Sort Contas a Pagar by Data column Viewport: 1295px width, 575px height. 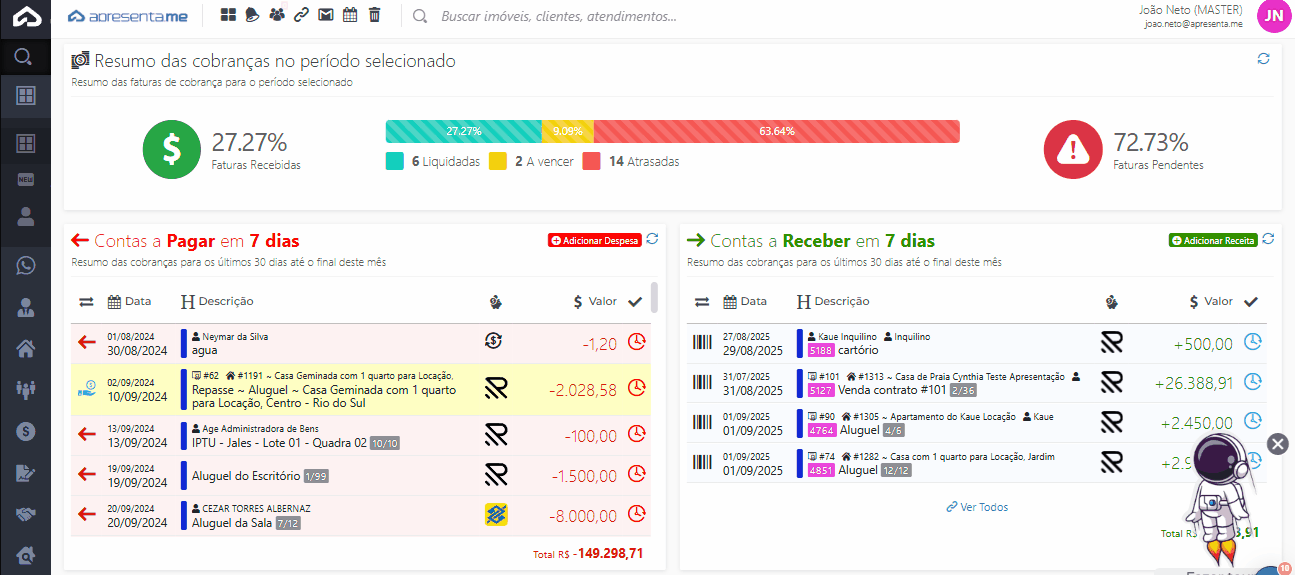tap(129, 301)
